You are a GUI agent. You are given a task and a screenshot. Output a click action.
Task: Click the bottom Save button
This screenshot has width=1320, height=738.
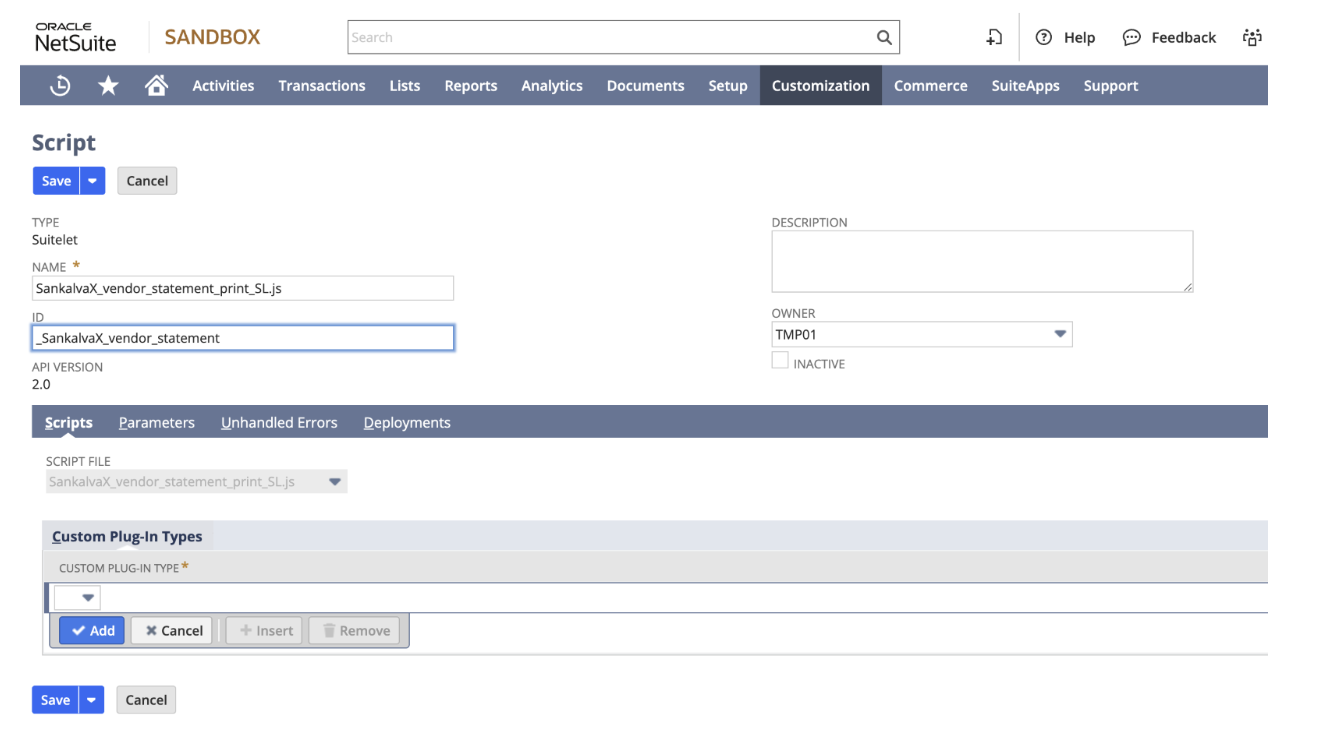[56, 700]
